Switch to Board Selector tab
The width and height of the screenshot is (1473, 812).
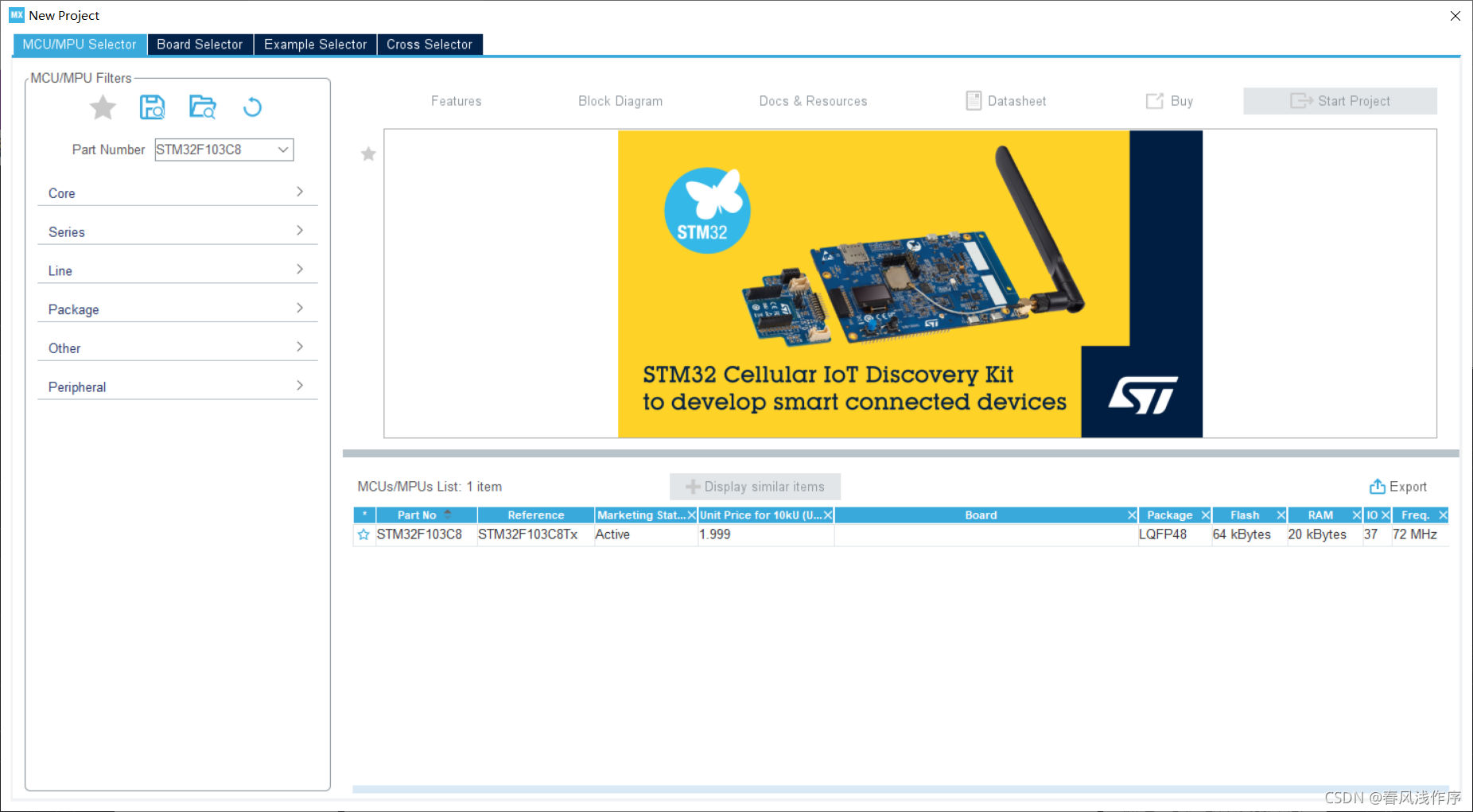coord(200,45)
